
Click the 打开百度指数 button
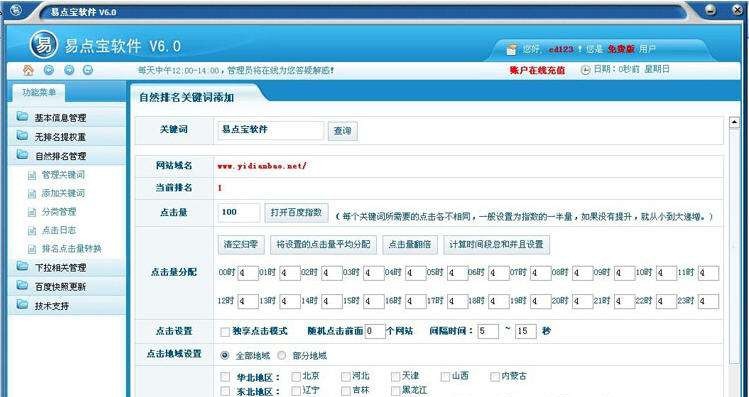click(x=297, y=213)
